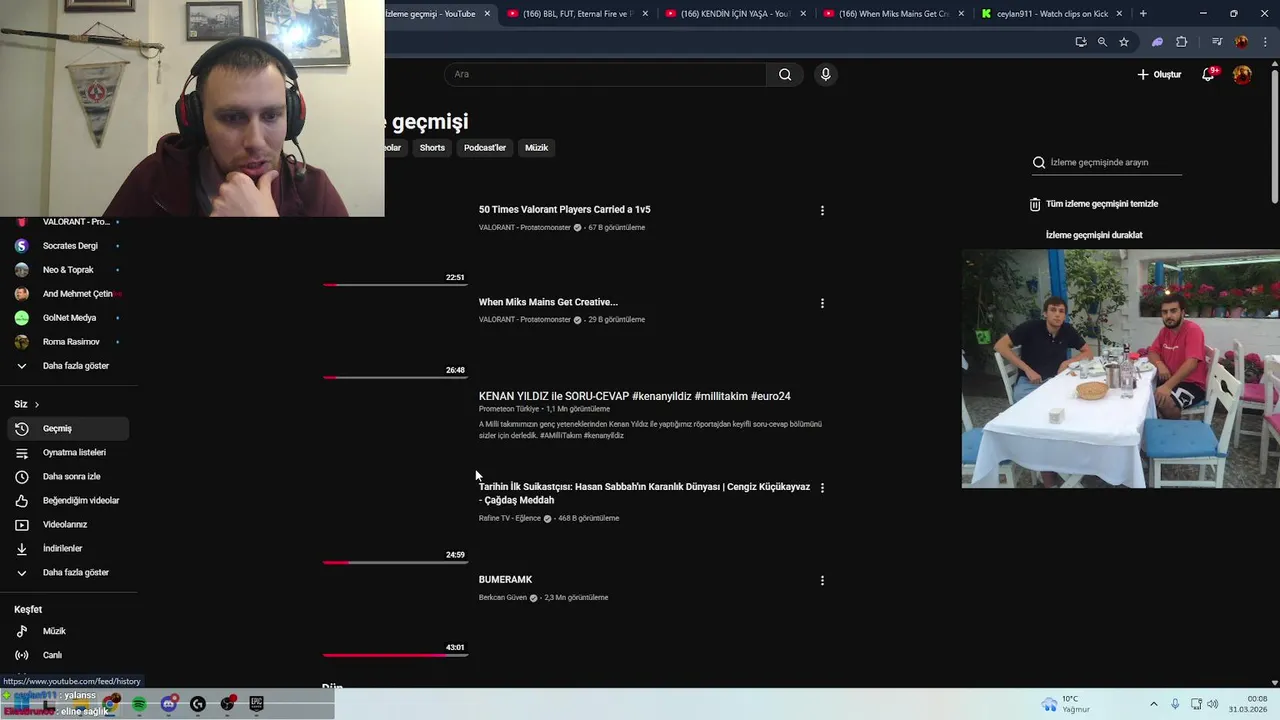Open YouTube notifications bell
The width and height of the screenshot is (1280, 720).
pos(1208,74)
